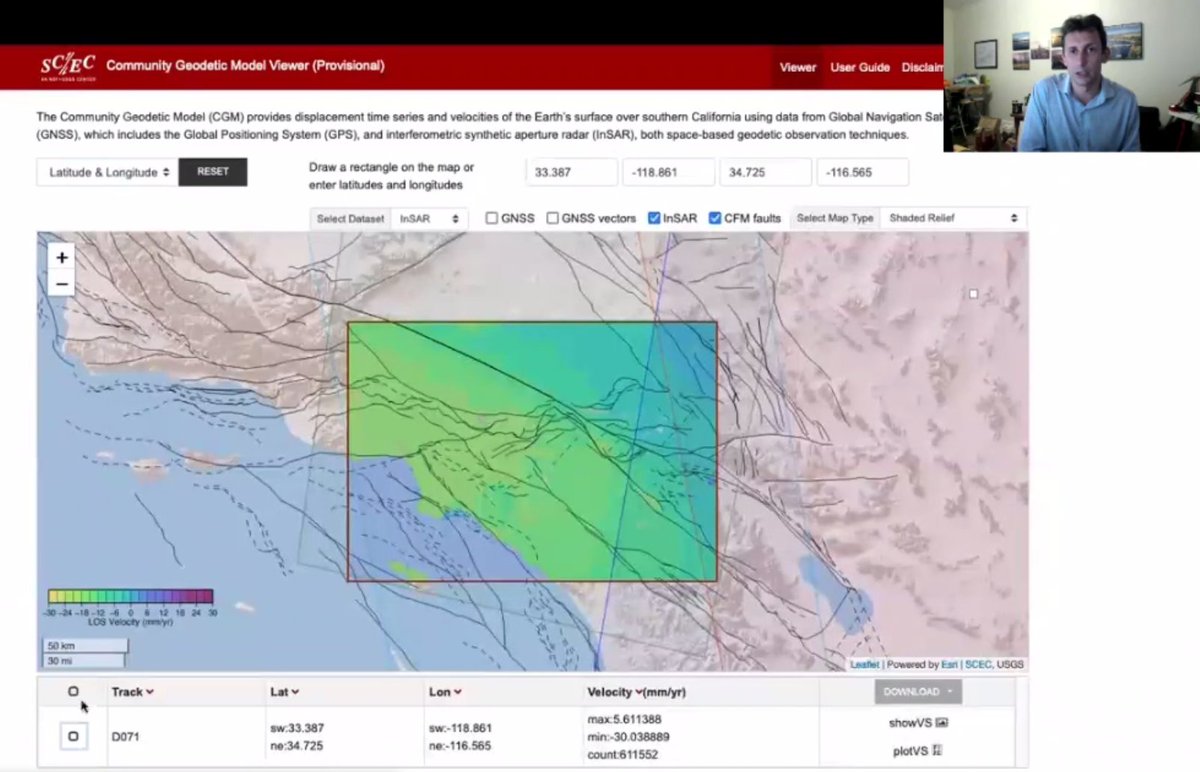The image size is (1200, 772).
Task: Enable the GNSS checkbox
Action: [x=492, y=218]
